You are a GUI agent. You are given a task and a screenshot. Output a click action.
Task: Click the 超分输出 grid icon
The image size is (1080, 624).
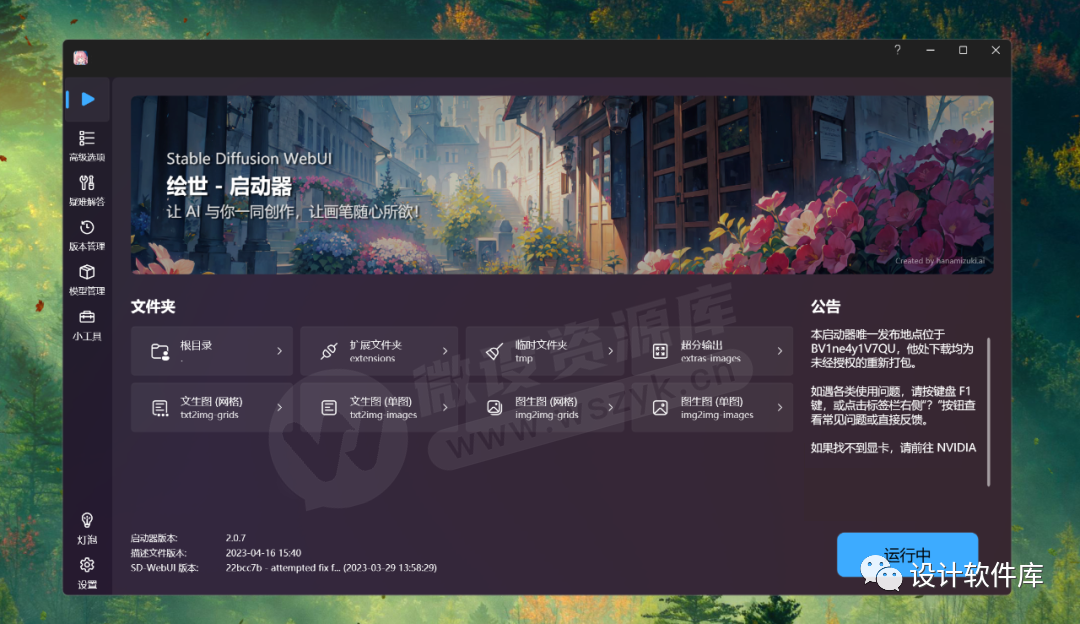[x=660, y=351]
